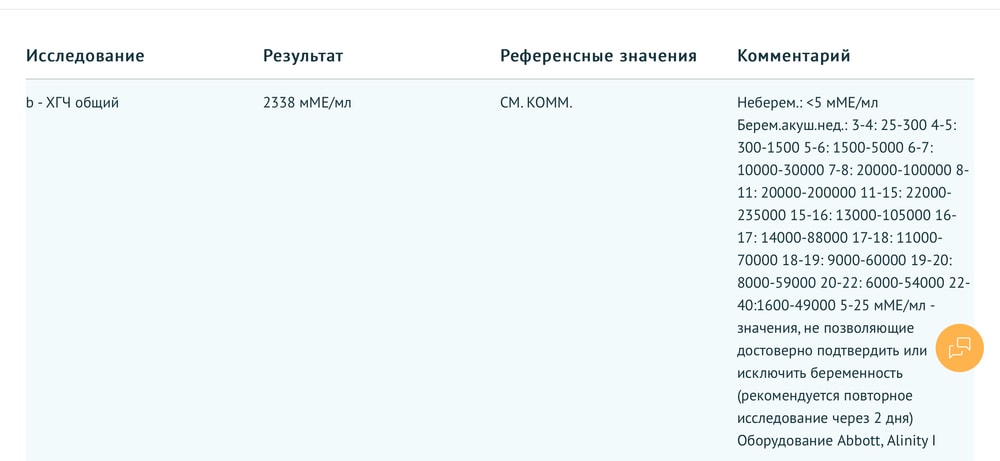Click the Исследование column header
Screen dimensions: 1000x461
[85, 56]
